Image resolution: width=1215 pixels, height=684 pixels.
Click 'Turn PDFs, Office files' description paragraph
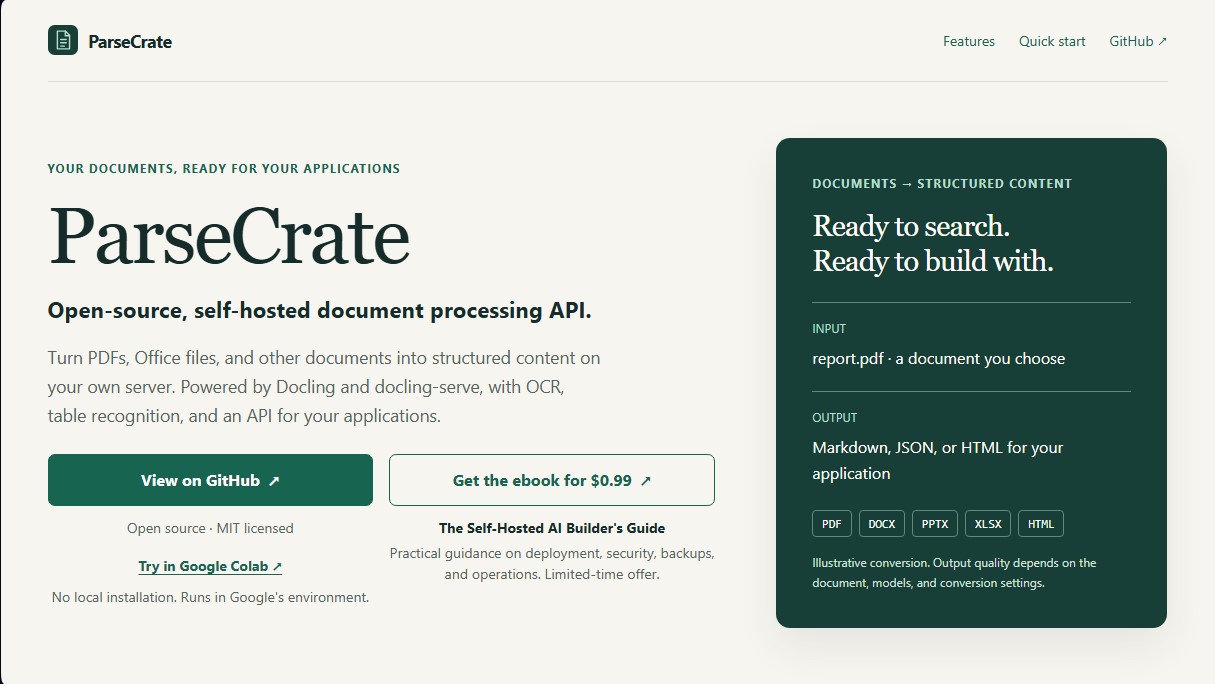pos(324,386)
